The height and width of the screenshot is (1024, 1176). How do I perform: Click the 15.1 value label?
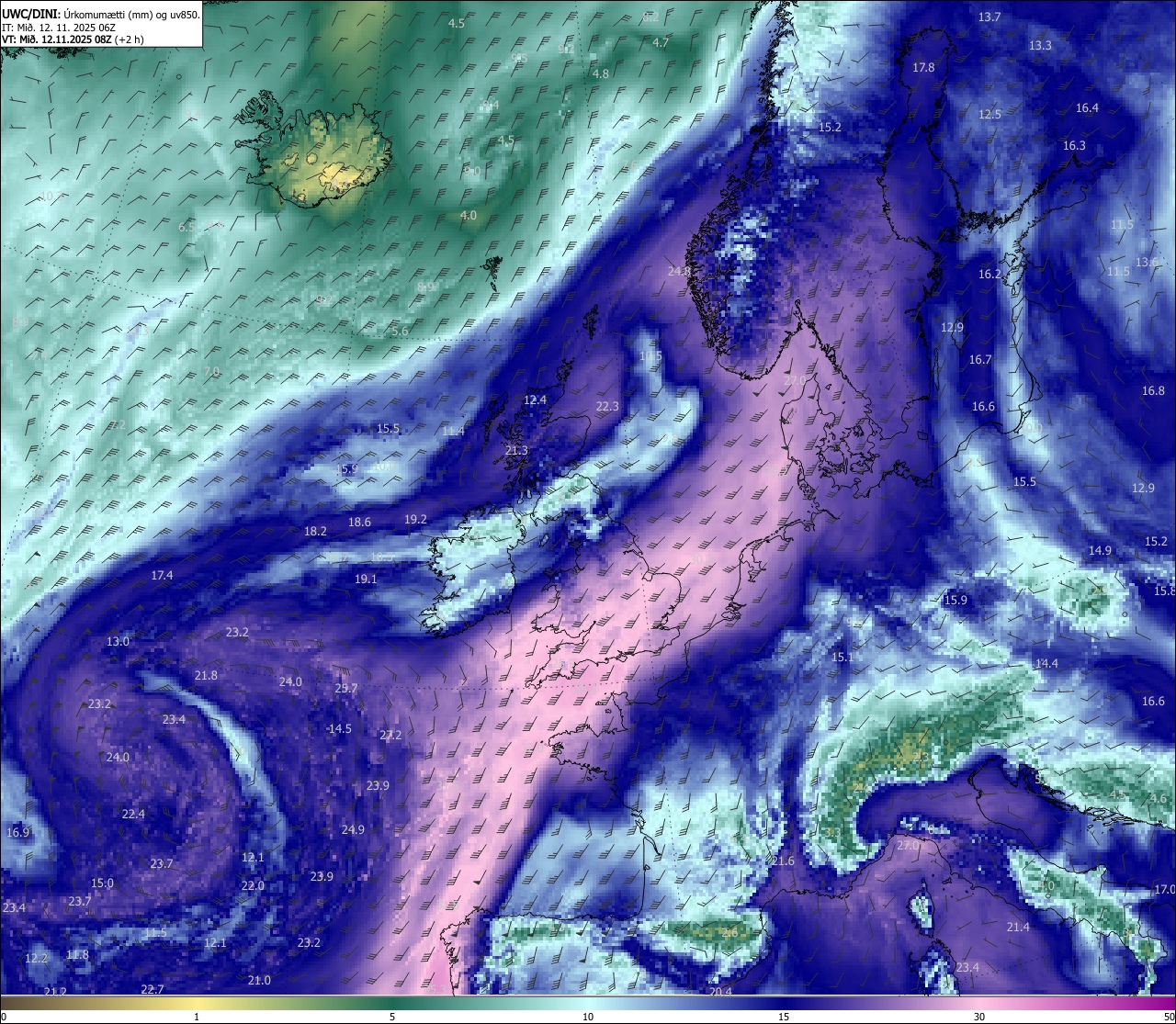pos(842,658)
